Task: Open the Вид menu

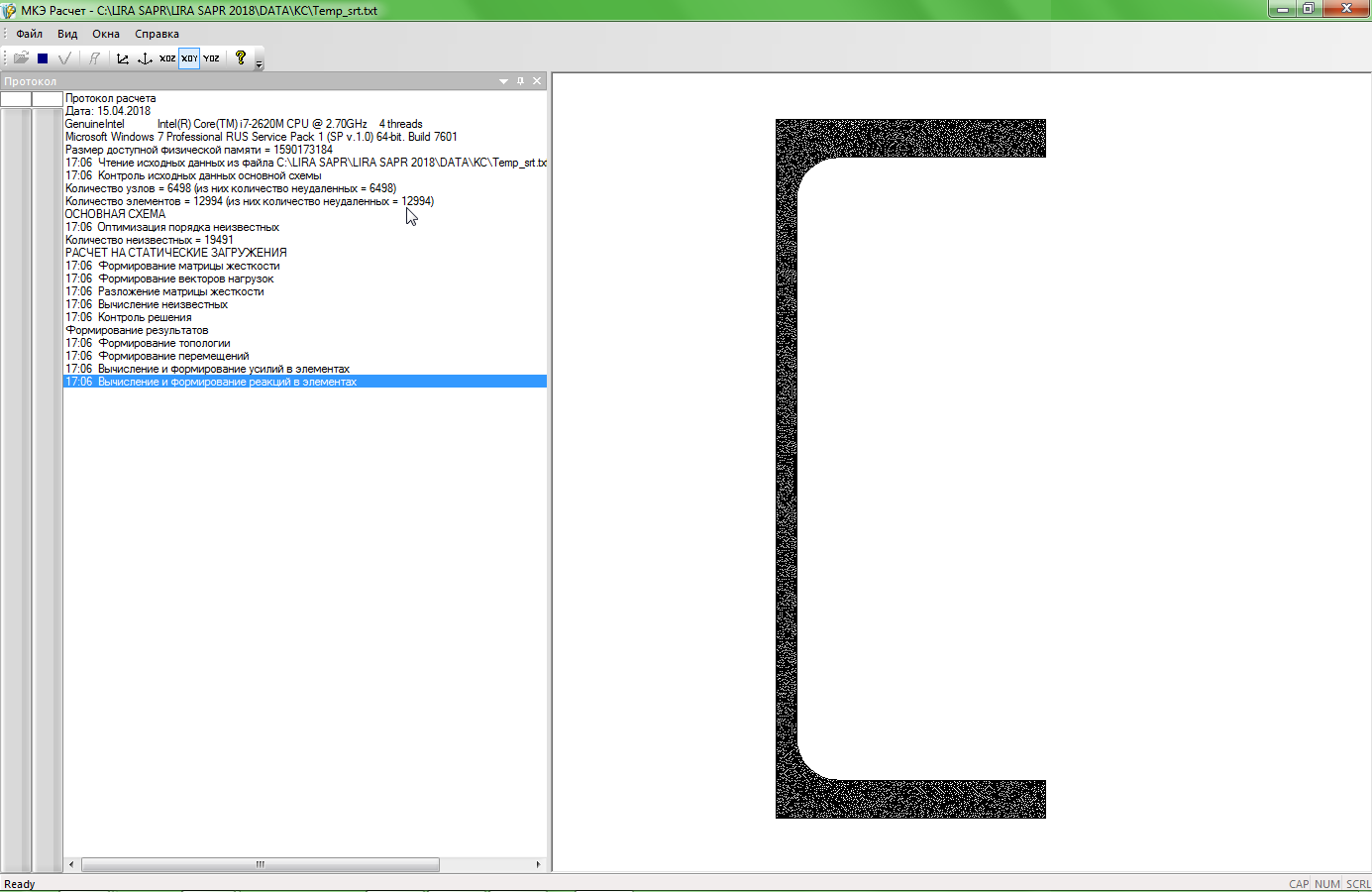Action: click(67, 34)
